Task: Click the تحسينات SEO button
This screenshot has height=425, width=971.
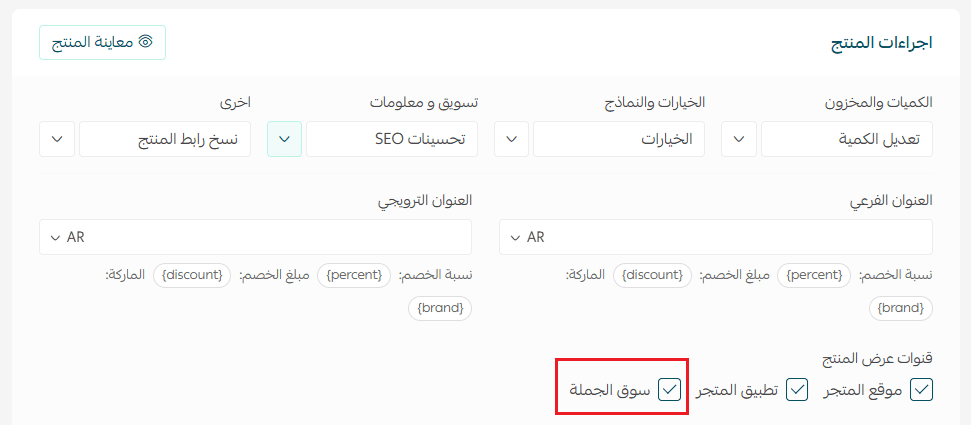Action: pos(391,140)
